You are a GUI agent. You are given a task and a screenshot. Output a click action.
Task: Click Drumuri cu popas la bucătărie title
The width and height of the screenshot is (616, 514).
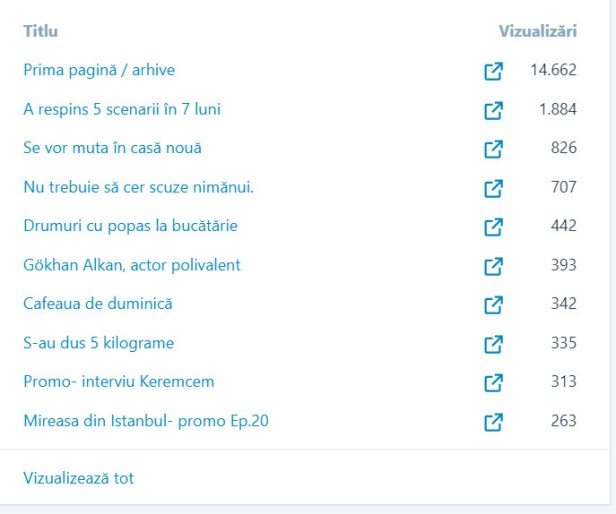(130, 226)
